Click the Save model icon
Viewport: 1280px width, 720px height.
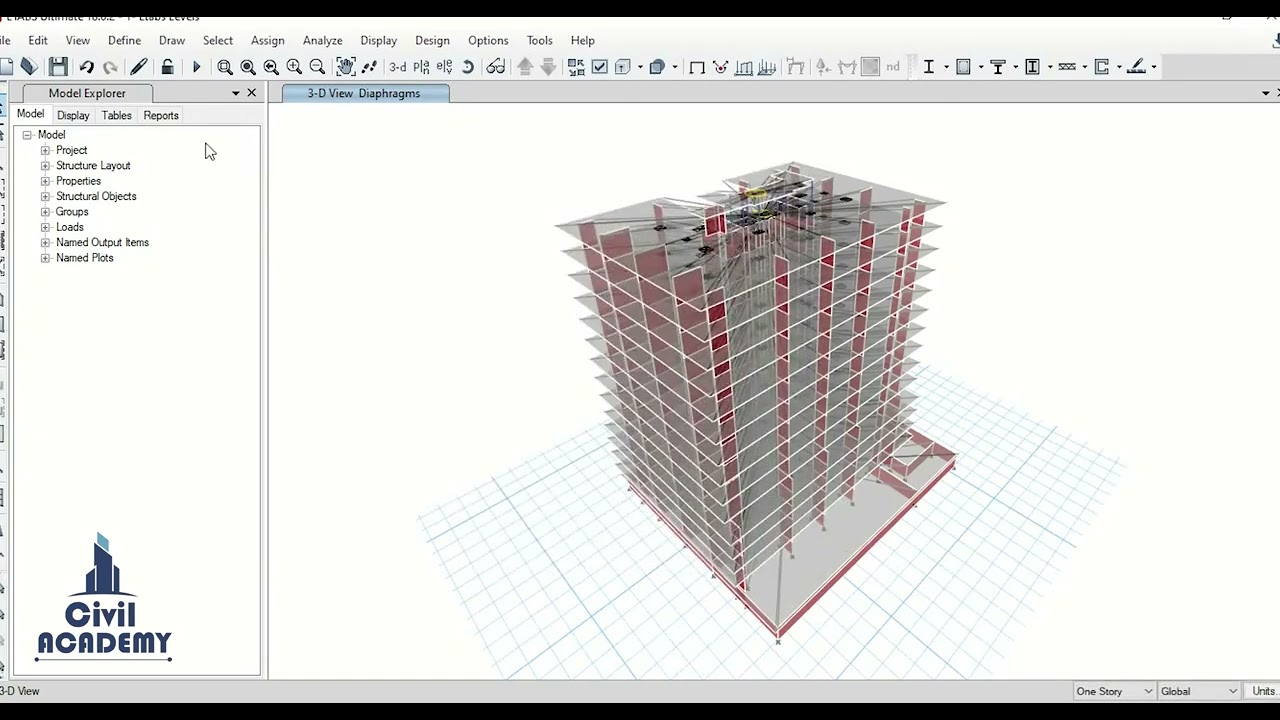(x=58, y=67)
